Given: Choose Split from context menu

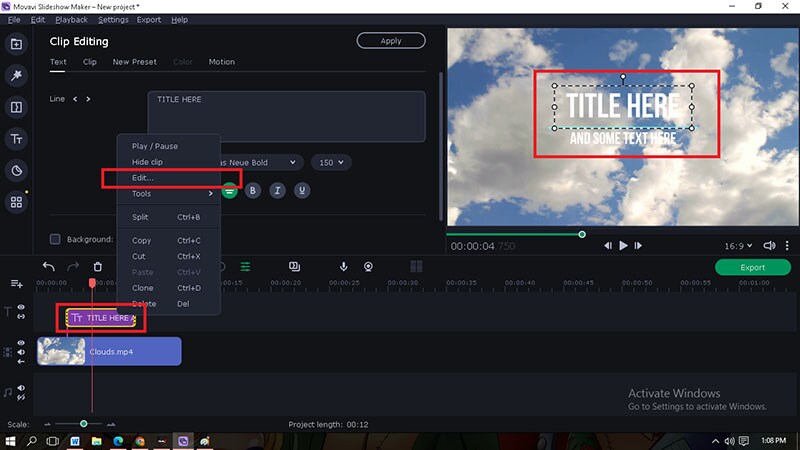Looking at the screenshot, I should 169,217.
